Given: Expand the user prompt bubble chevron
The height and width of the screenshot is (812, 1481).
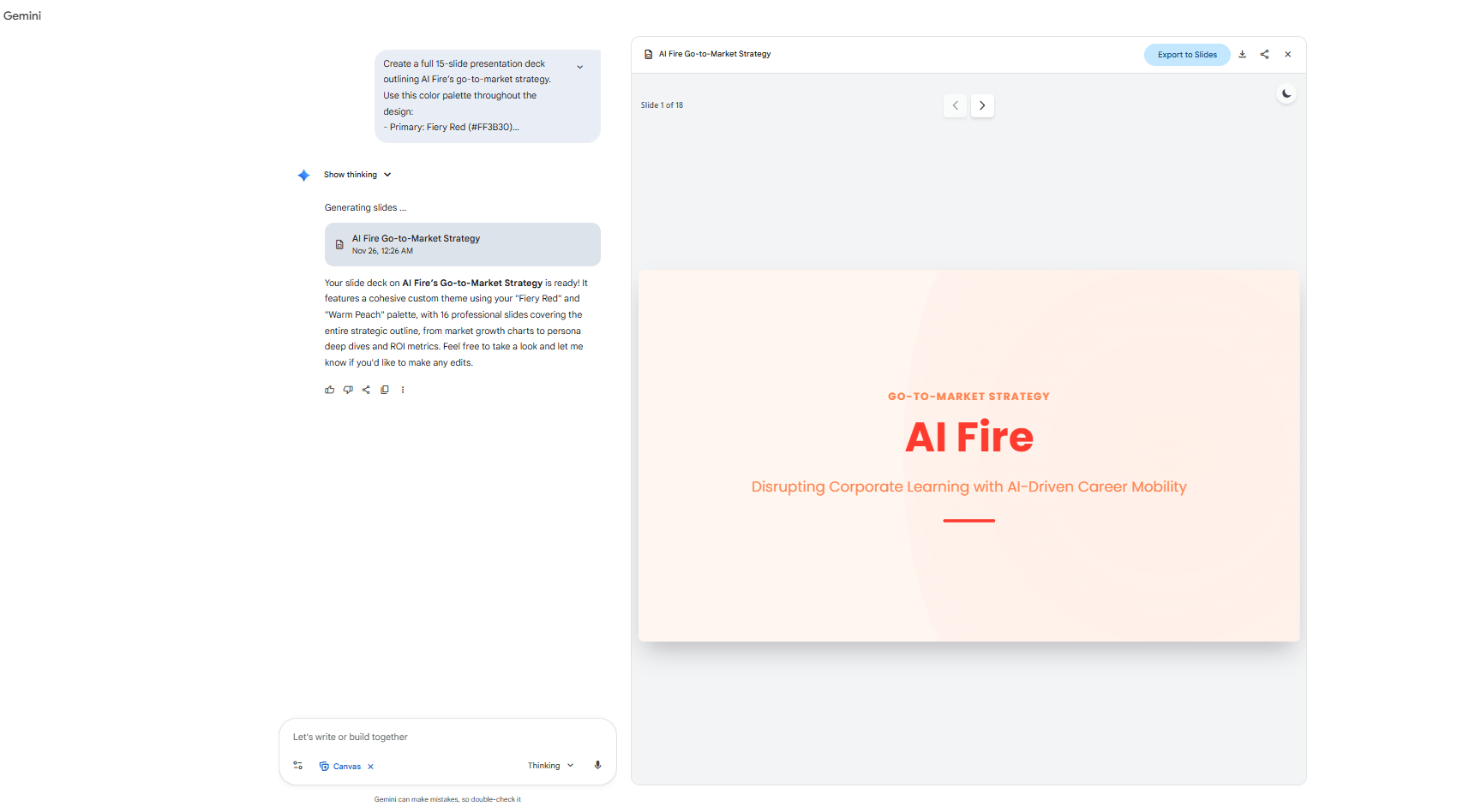Looking at the screenshot, I should point(580,67).
